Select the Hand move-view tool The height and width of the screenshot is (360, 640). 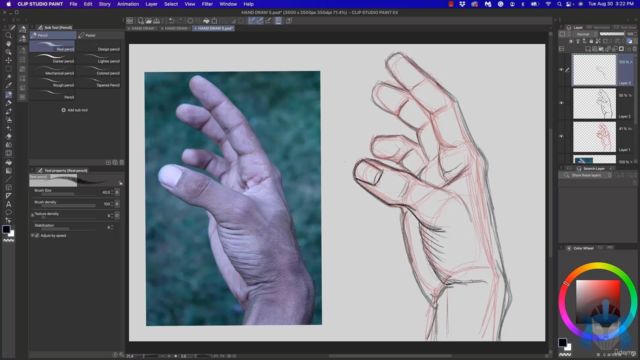pyautogui.click(x=8, y=44)
